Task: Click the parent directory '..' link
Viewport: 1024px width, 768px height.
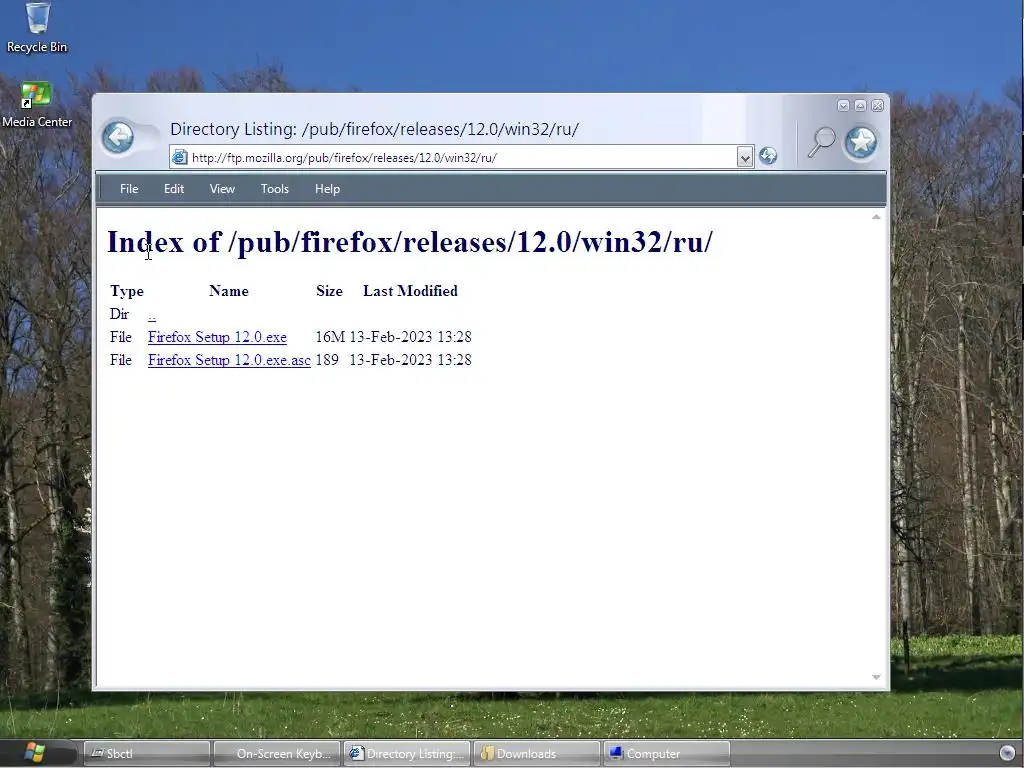Action: pos(152,315)
